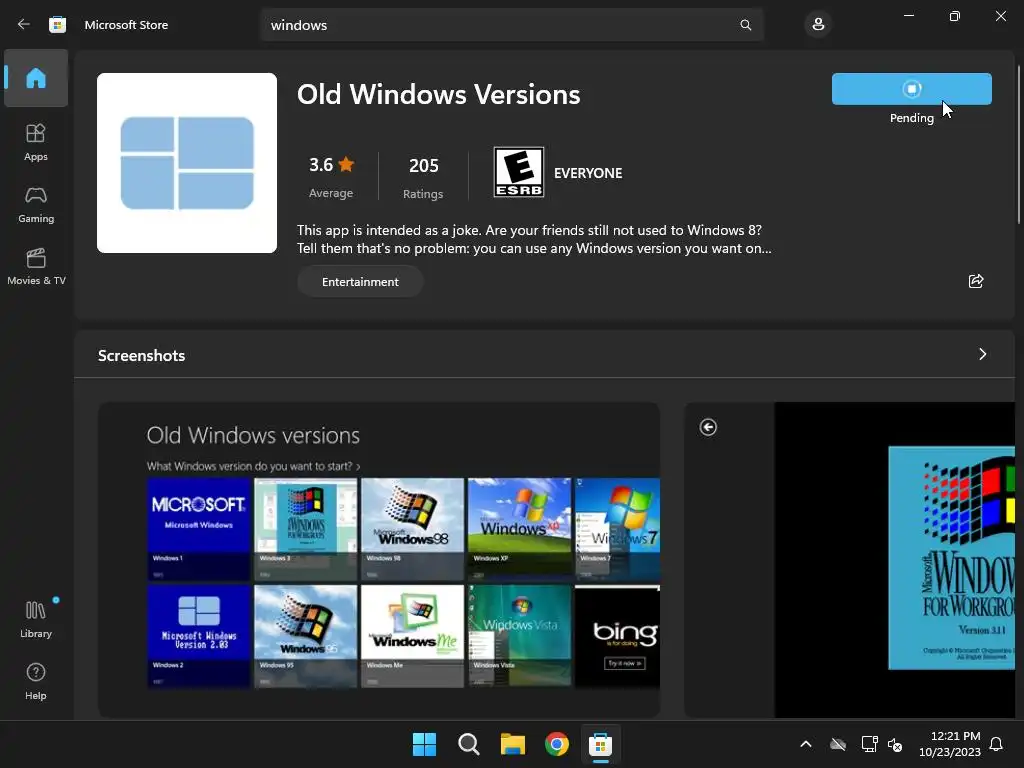
Task: Go back using the back arrow
Action: click(24, 24)
